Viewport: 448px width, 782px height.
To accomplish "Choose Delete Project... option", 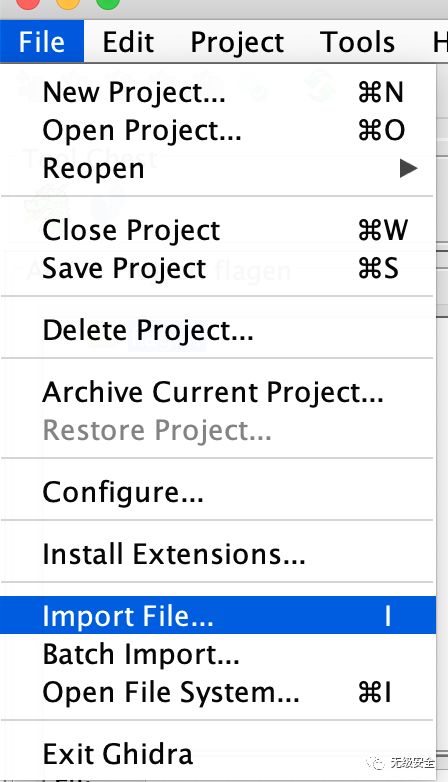I will pyautogui.click(x=218, y=330).
